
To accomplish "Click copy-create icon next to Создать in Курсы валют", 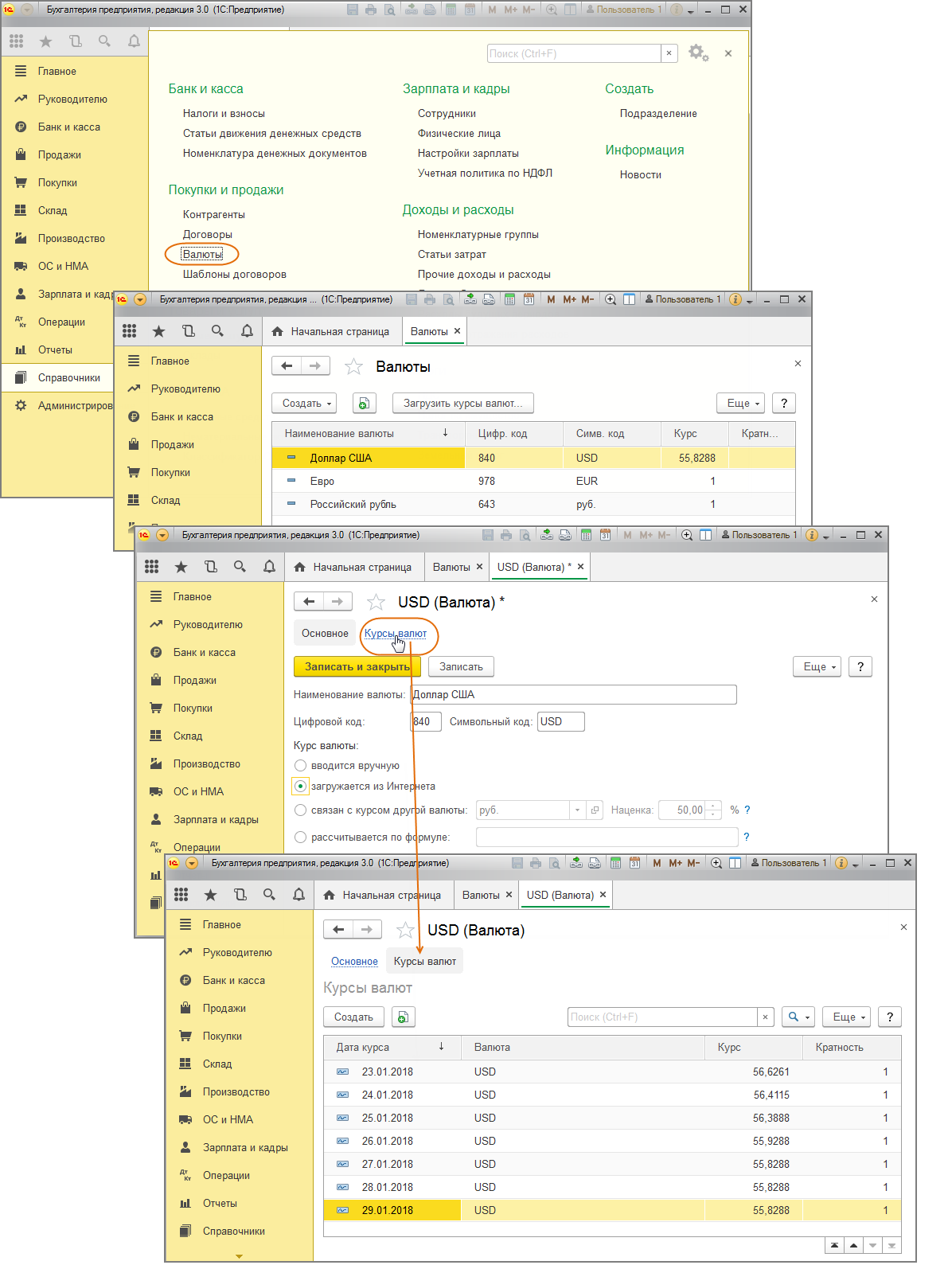I will click(x=404, y=1017).
